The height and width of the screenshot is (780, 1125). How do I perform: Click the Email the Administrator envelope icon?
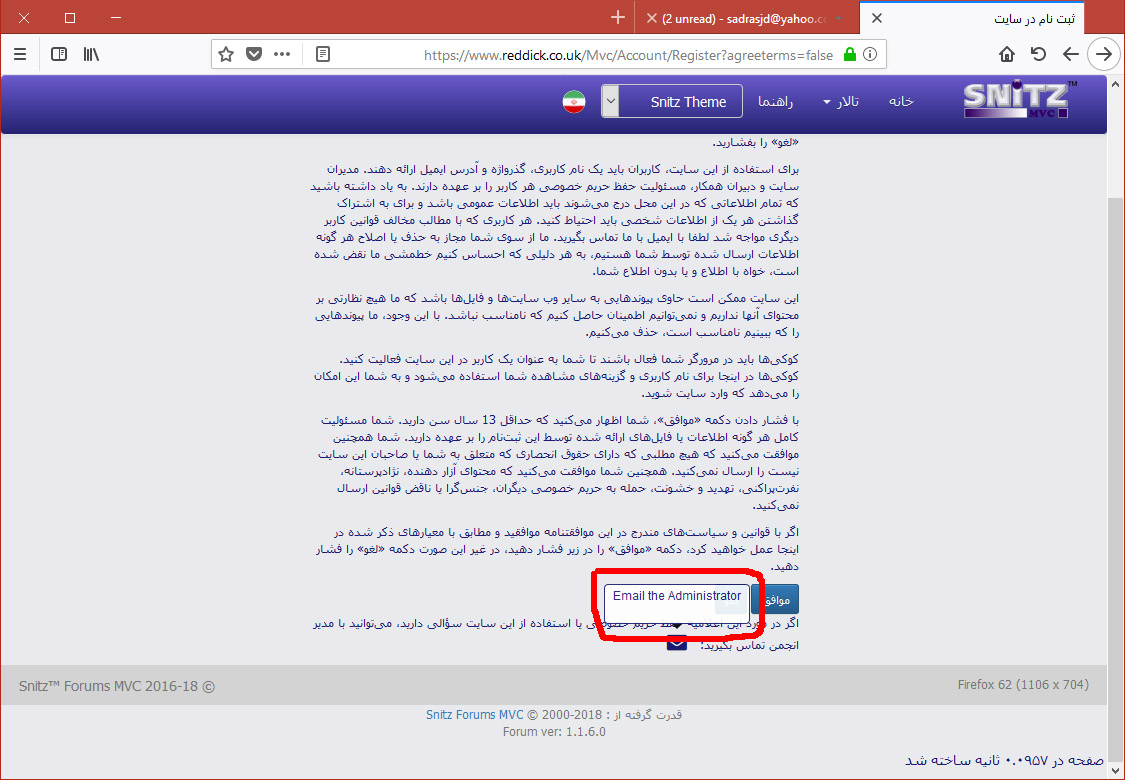677,643
